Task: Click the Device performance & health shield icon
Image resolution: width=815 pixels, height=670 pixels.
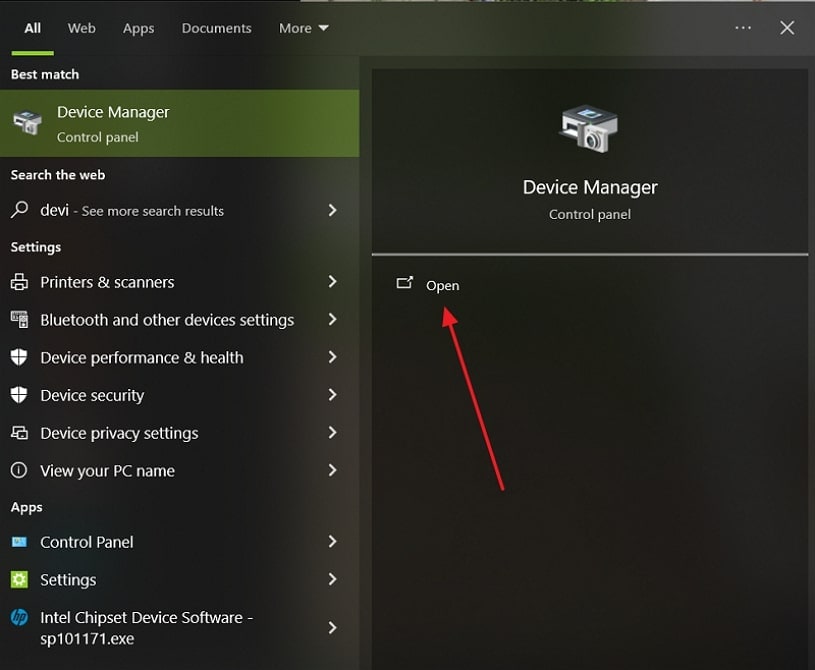Action: (18, 357)
